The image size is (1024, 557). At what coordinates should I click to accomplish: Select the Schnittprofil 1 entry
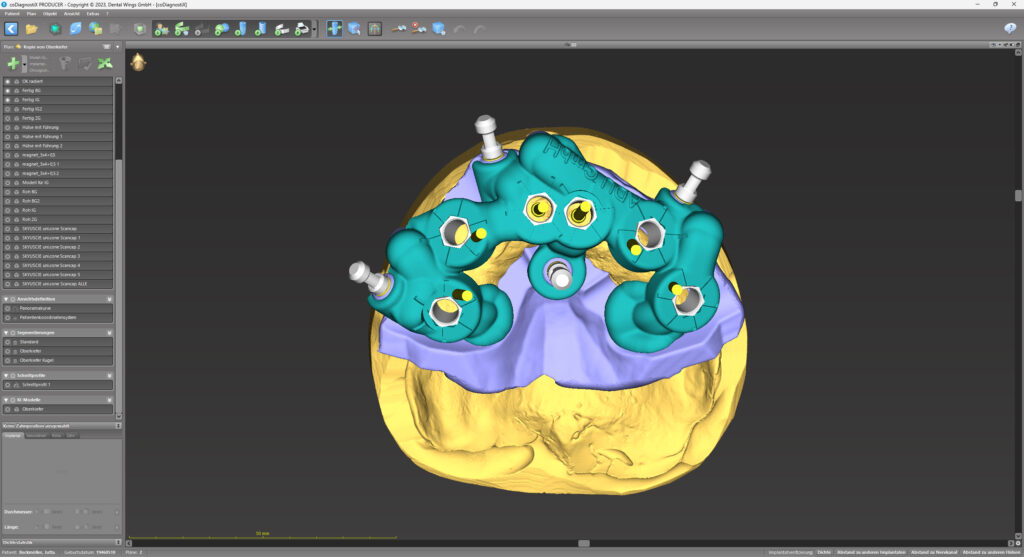point(34,384)
